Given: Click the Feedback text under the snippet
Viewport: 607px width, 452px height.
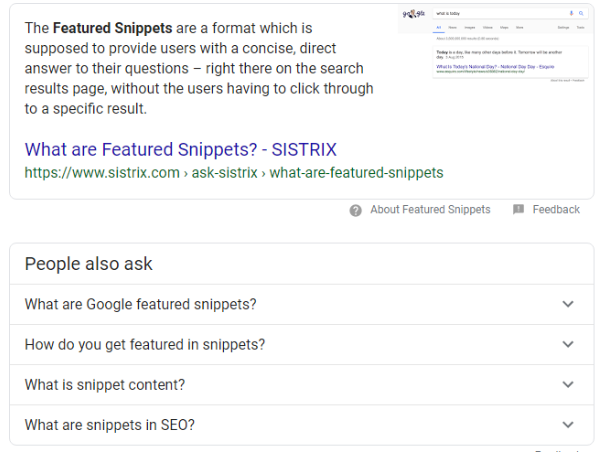Looking at the screenshot, I should tap(556, 209).
